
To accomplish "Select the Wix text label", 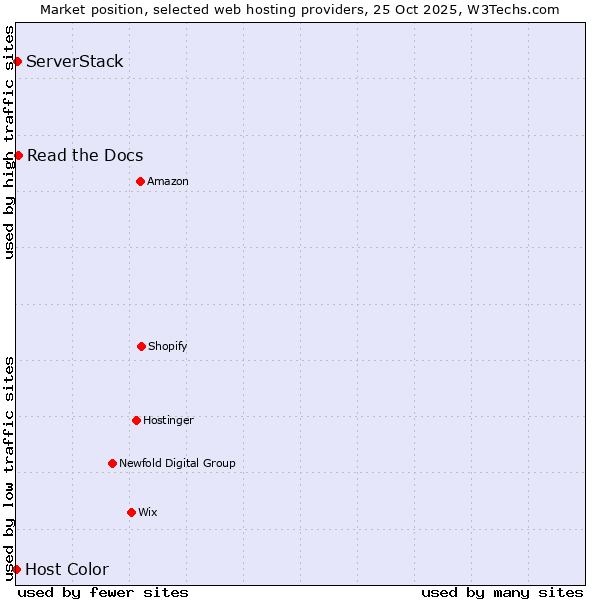I will coord(148,512).
